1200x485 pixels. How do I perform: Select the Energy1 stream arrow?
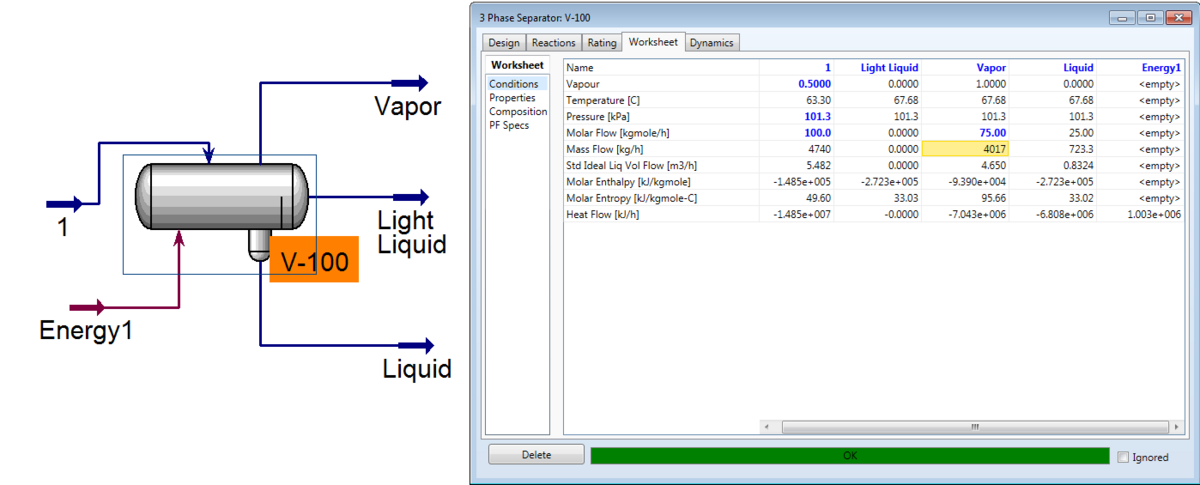pos(89,307)
